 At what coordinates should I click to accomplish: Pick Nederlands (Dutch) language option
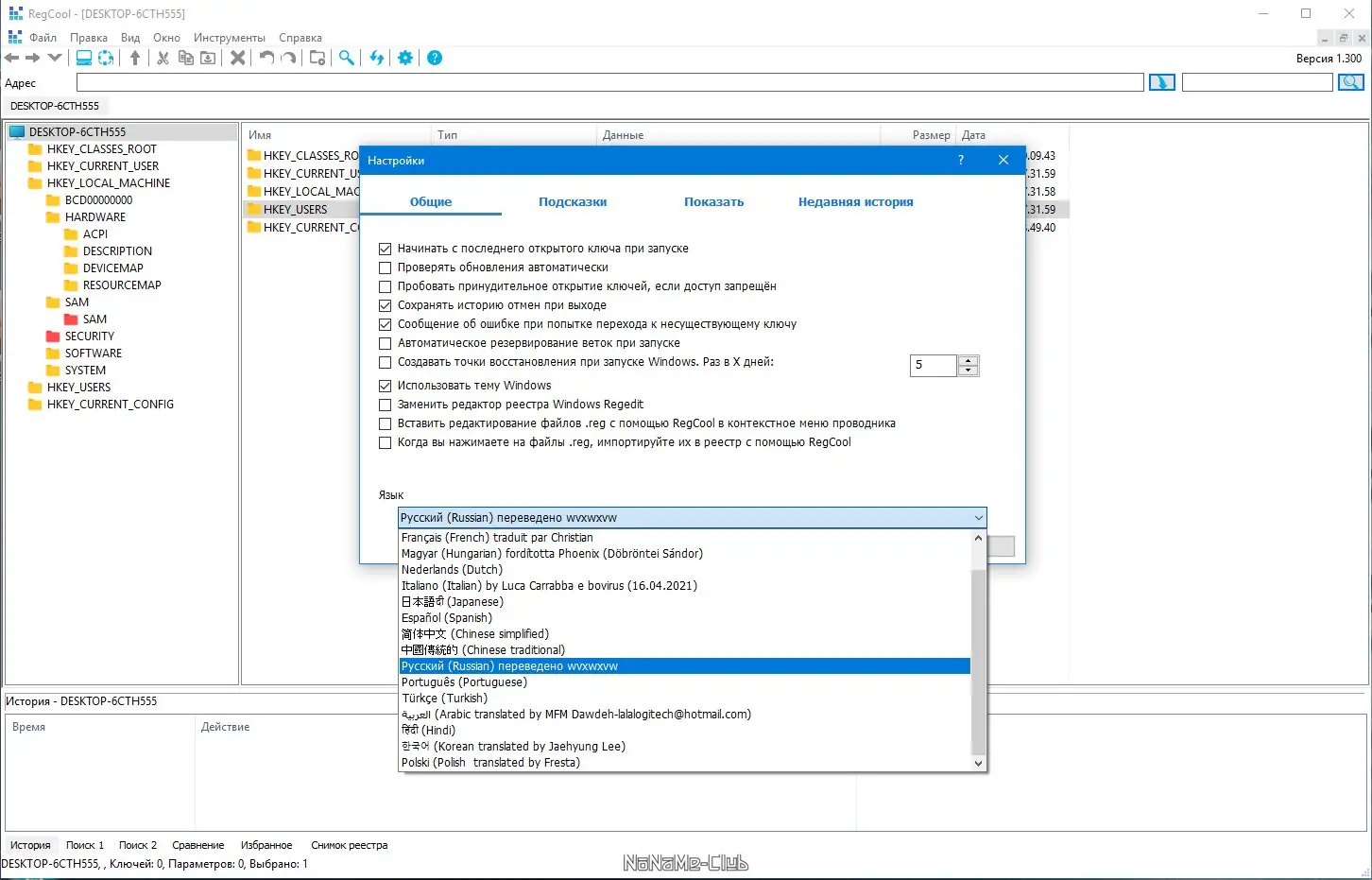tap(685, 570)
